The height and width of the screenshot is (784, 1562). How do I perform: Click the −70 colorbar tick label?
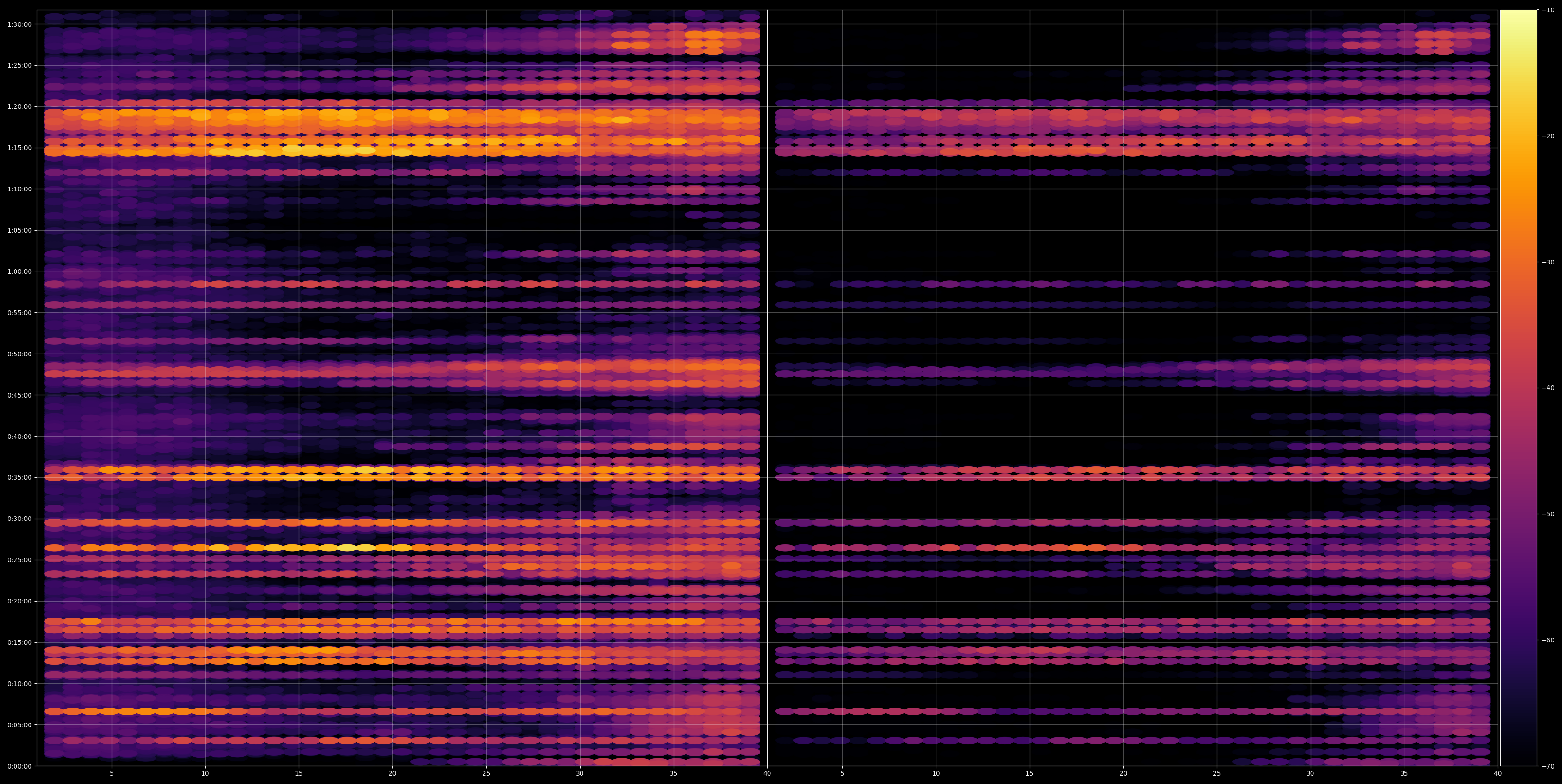tap(1548, 766)
